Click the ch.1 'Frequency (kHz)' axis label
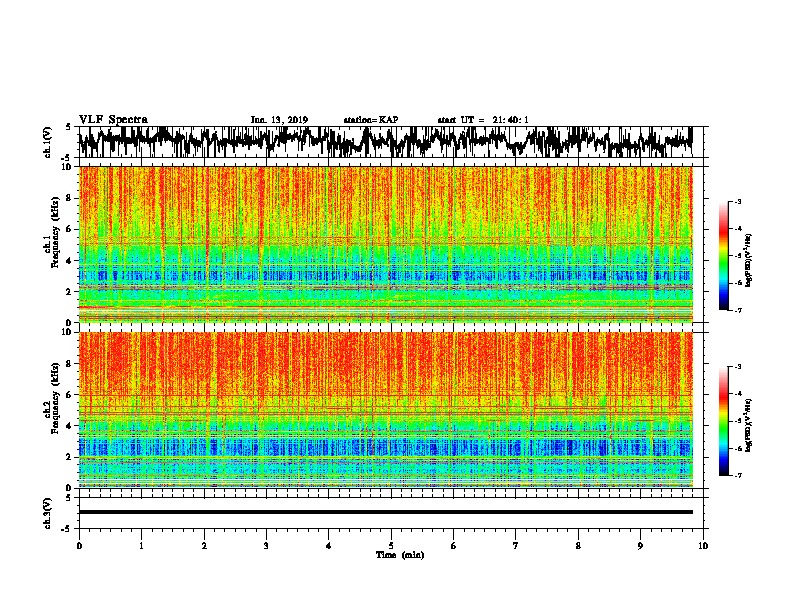The width and height of the screenshot is (792, 612). [x=55, y=233]
